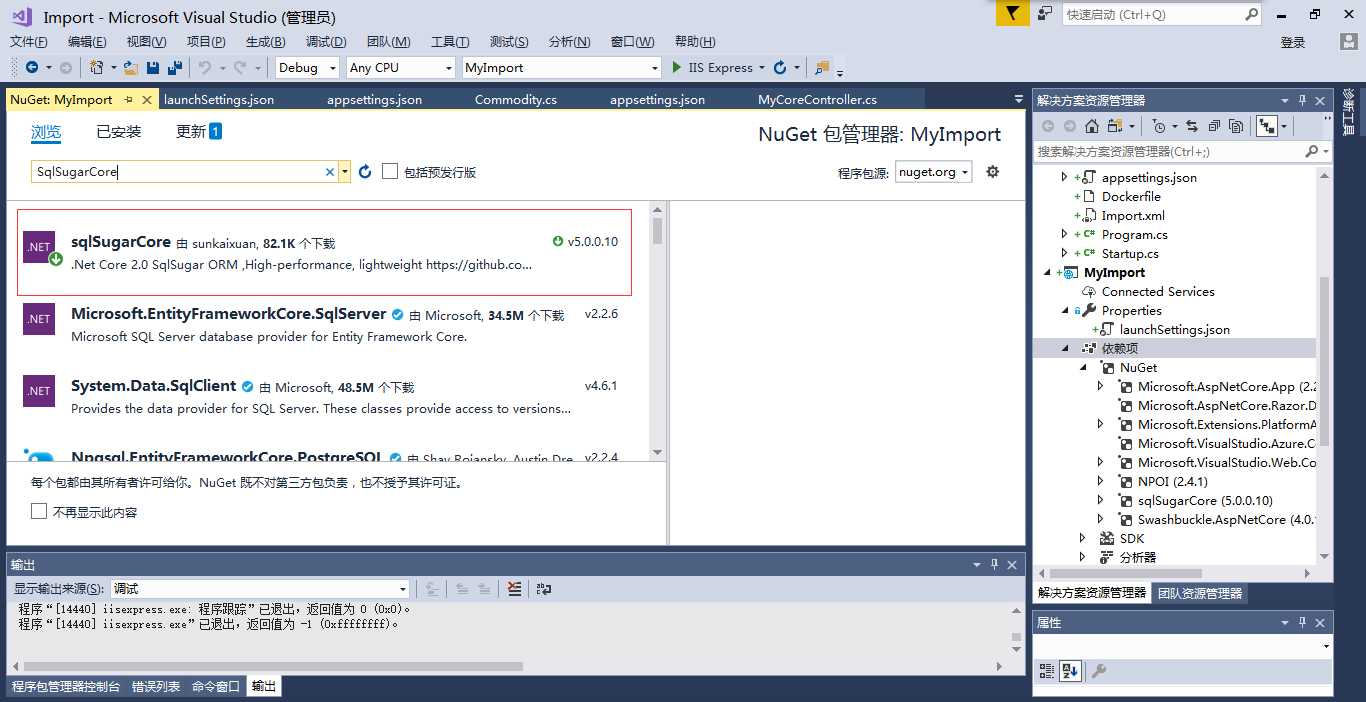The width and height of the screenshot is (1366, 702).
Task: Switch to the 更新 NuGet tab
Action: [x=199, y=132]
